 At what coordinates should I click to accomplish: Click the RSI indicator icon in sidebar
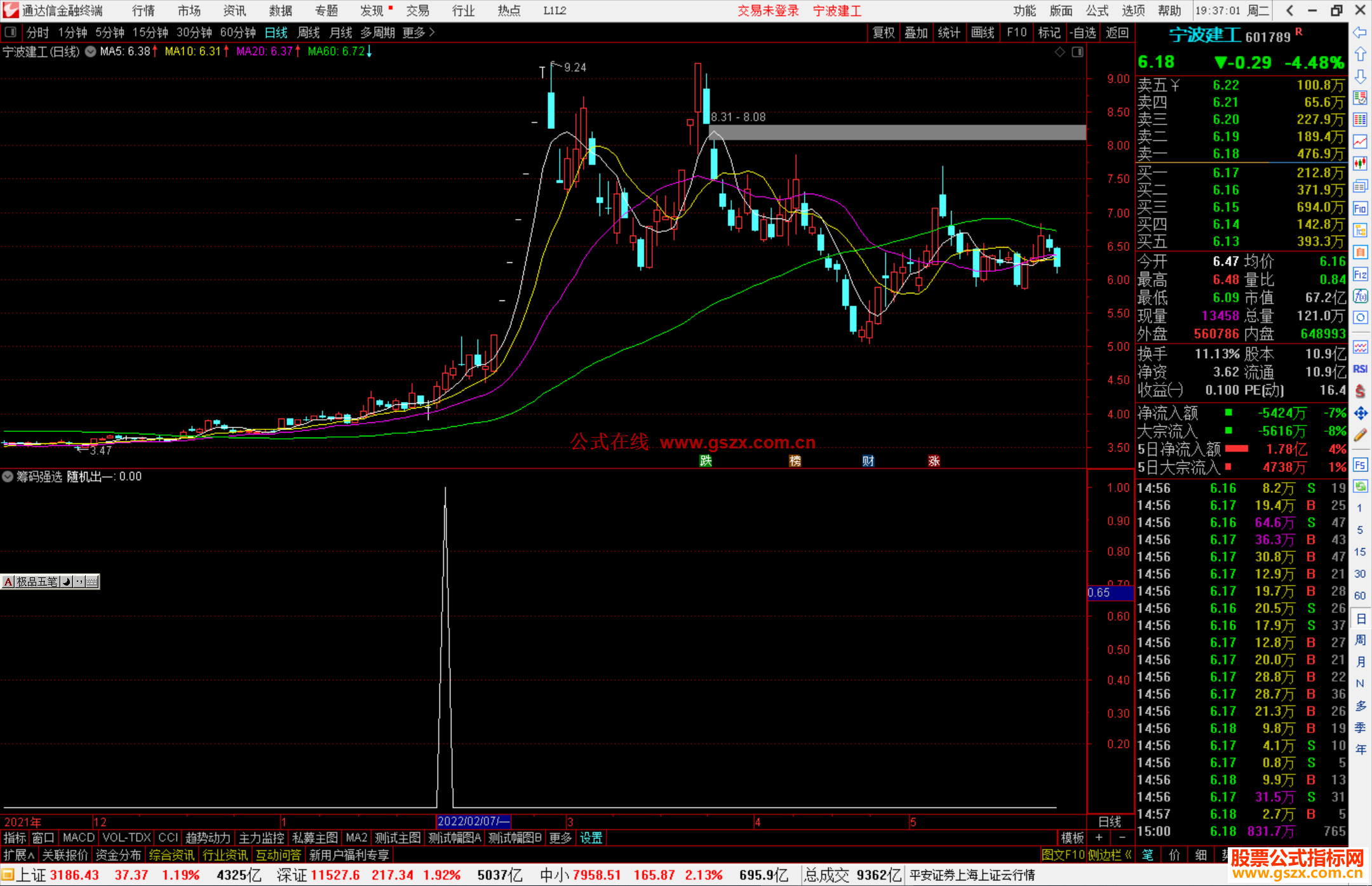[x=1360, y=369]
